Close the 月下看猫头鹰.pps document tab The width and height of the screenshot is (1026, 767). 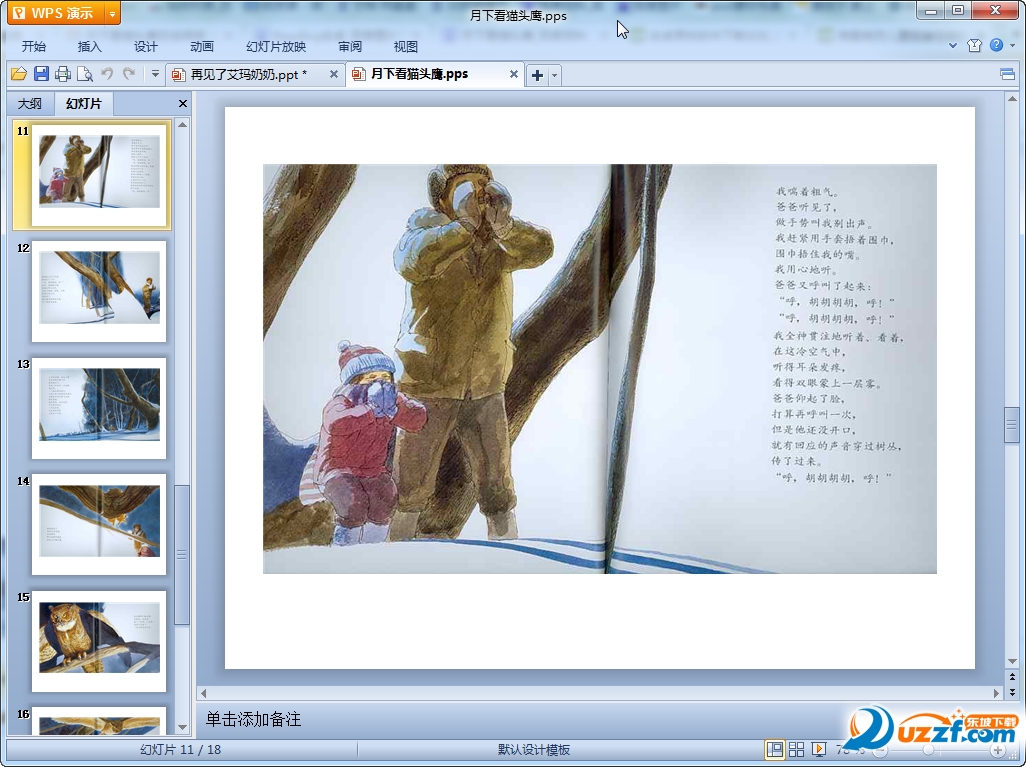pos(514,74)
